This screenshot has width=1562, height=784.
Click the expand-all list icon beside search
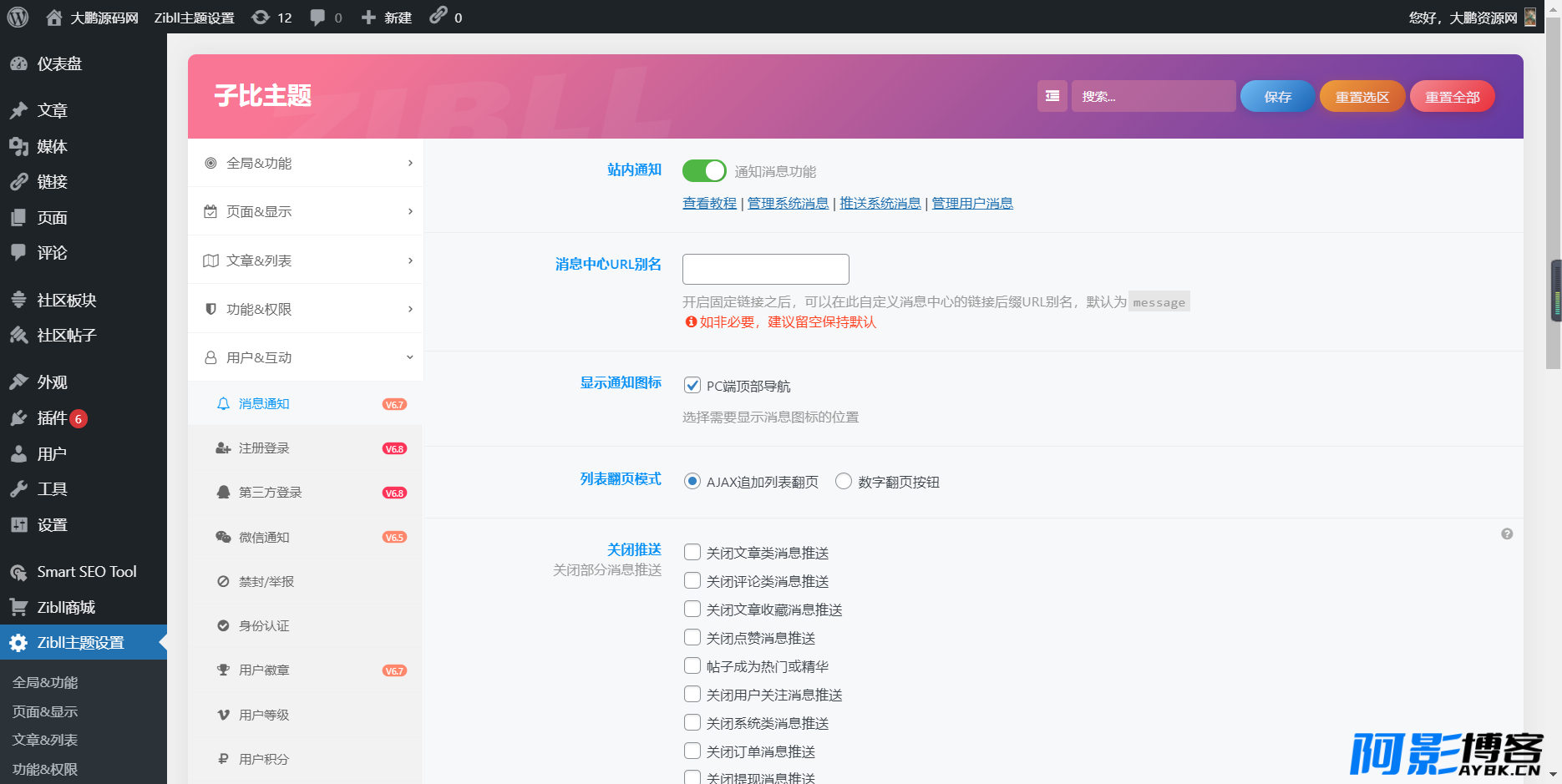click(x=1052, y=96)
